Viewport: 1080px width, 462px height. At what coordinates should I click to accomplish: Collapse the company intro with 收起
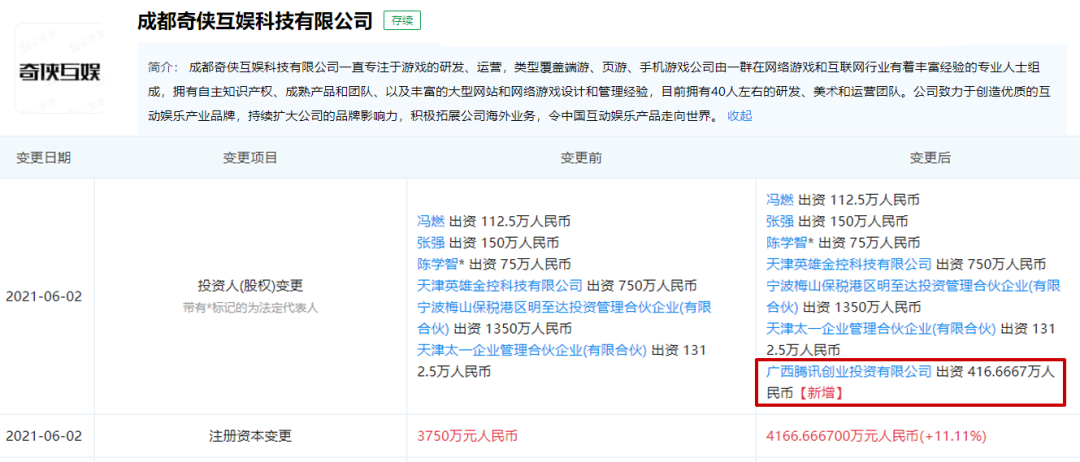(x=740, y=116)
